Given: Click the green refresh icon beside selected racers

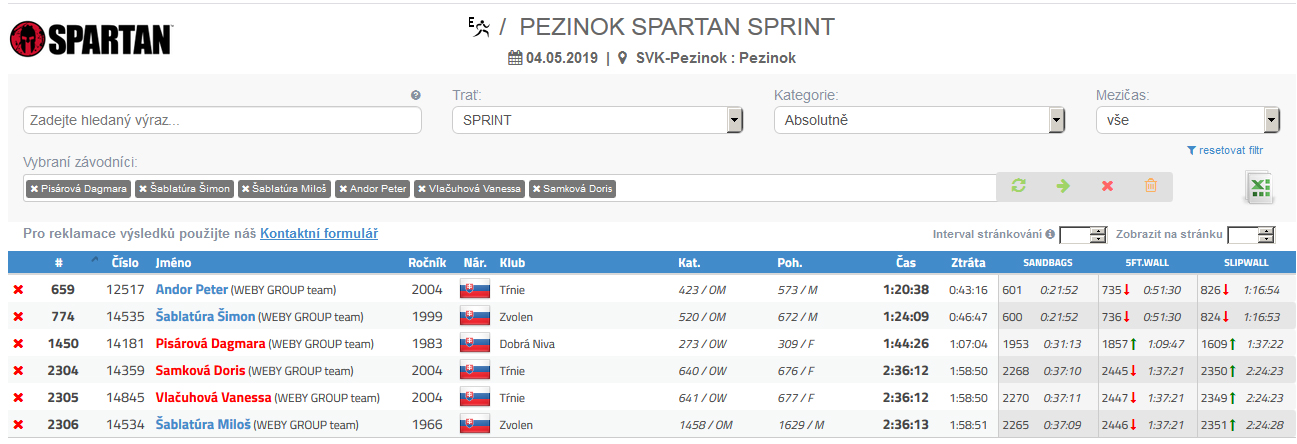Looking at the screenshot, I should [1019, 186].
